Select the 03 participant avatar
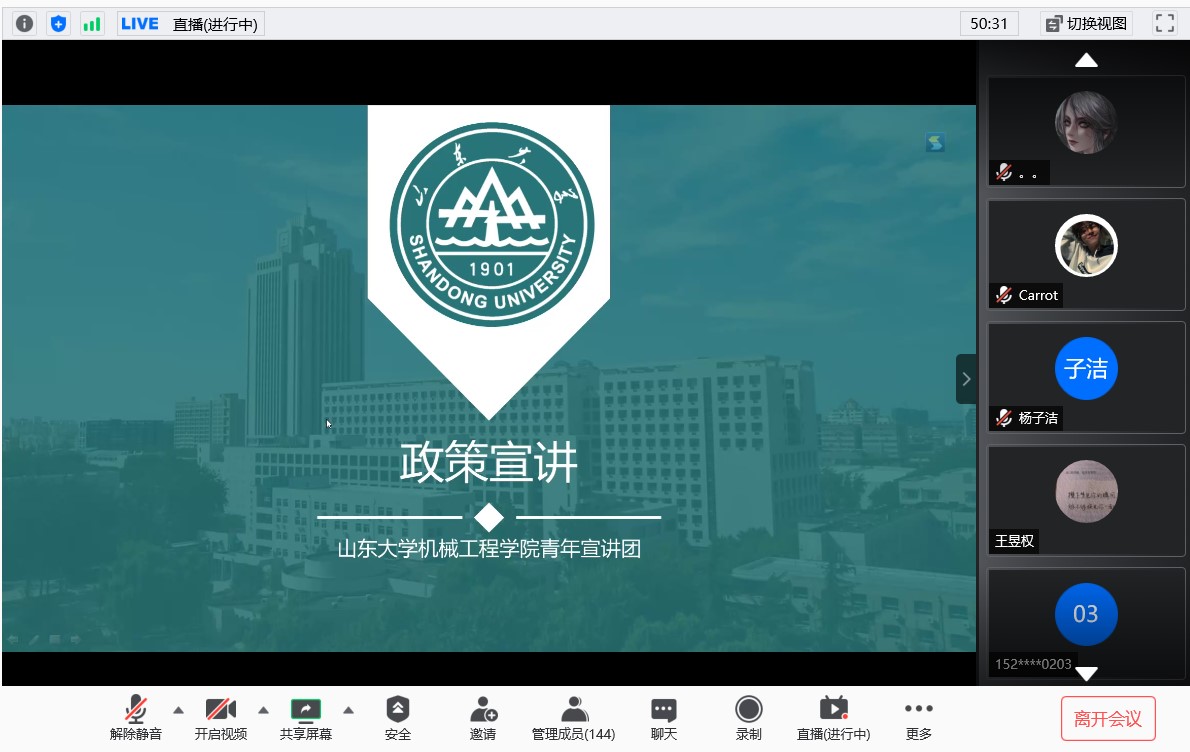 (1086, 614)
